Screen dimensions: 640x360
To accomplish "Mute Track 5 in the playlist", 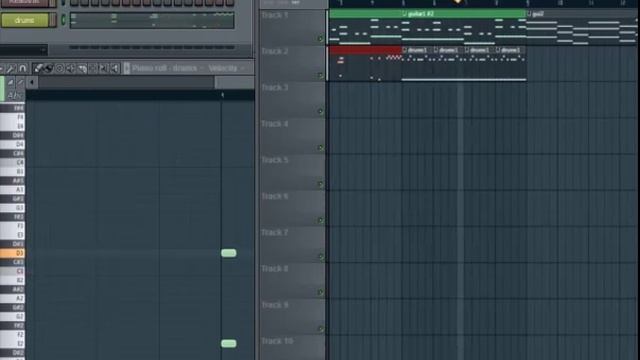I will [320, 184].
